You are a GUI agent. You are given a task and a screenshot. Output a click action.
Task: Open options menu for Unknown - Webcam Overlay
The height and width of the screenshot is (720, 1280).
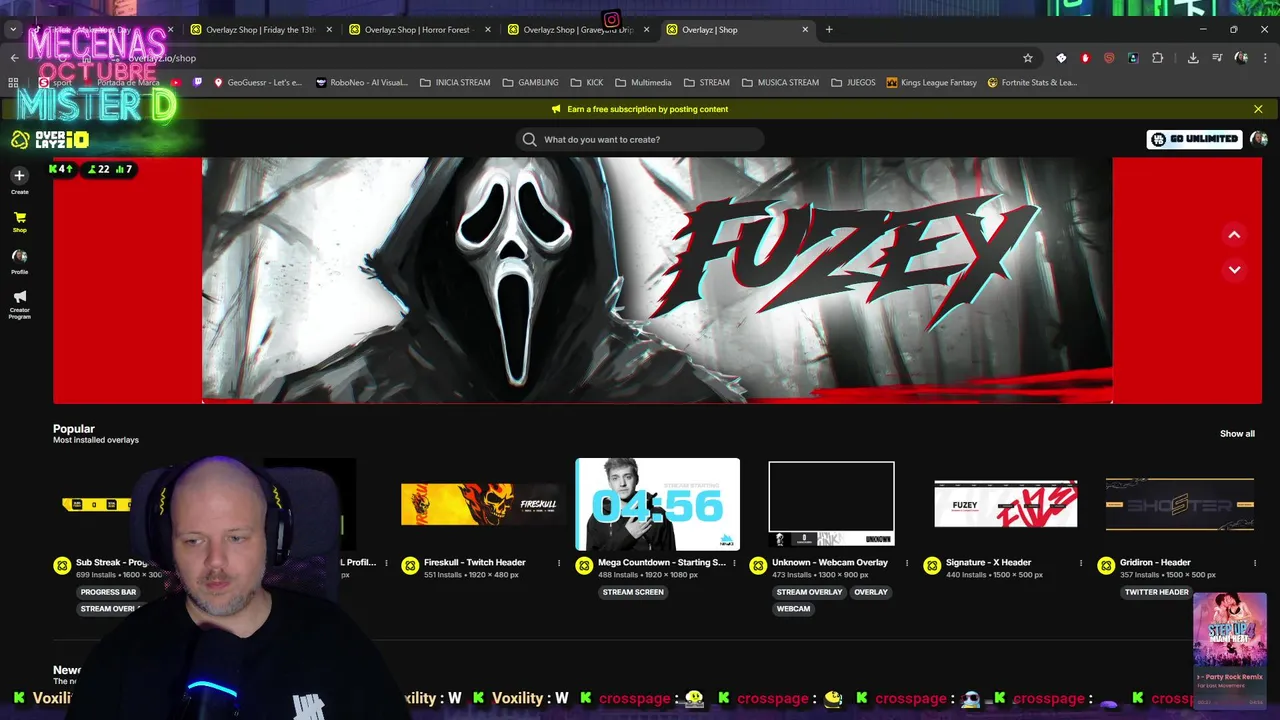click(907, 563)
